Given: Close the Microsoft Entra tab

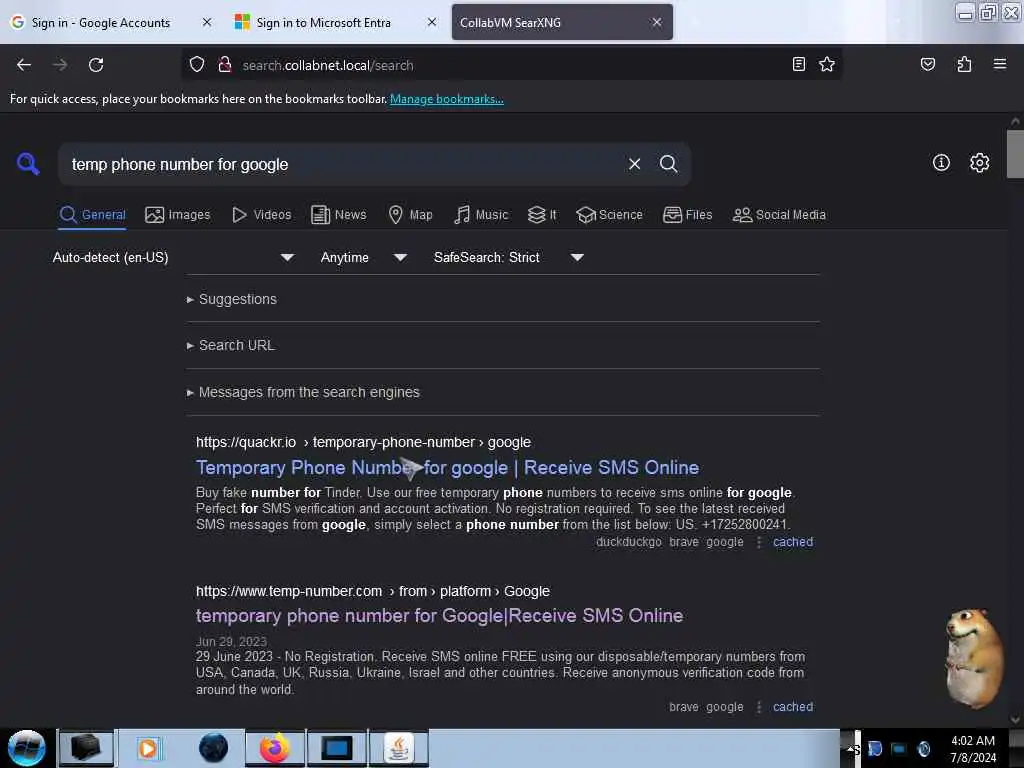Looking at the screenshot, I should (432, 22).
